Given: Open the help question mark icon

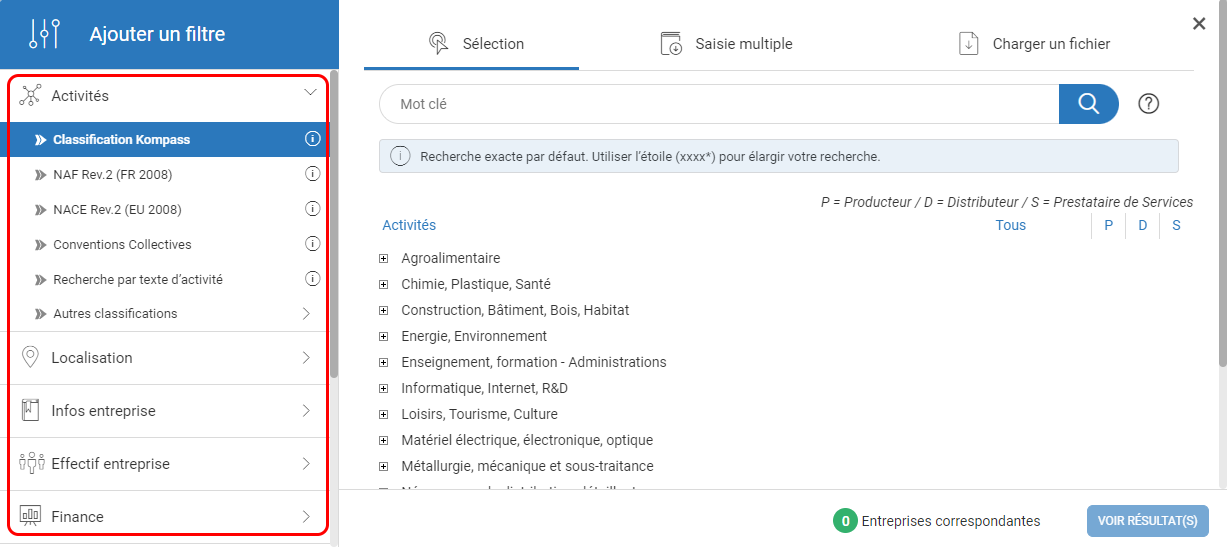Looking at the screenshot, I should point(1148,104).
